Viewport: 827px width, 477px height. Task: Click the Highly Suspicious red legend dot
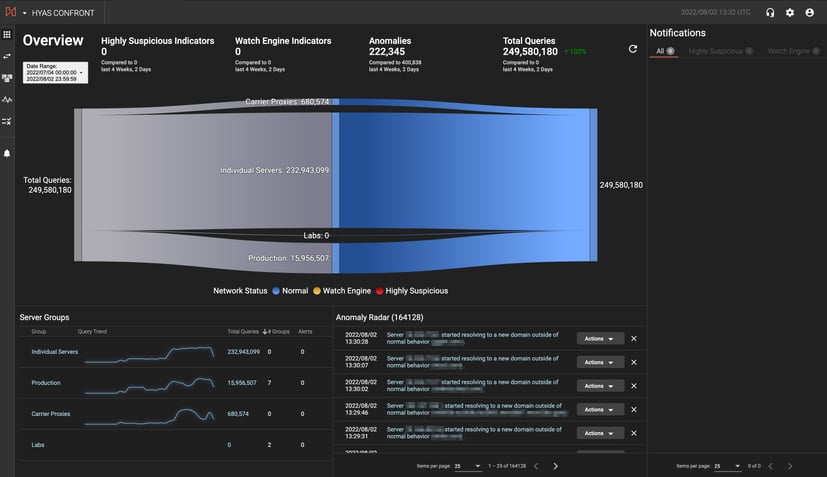click(x=379, y=291)
